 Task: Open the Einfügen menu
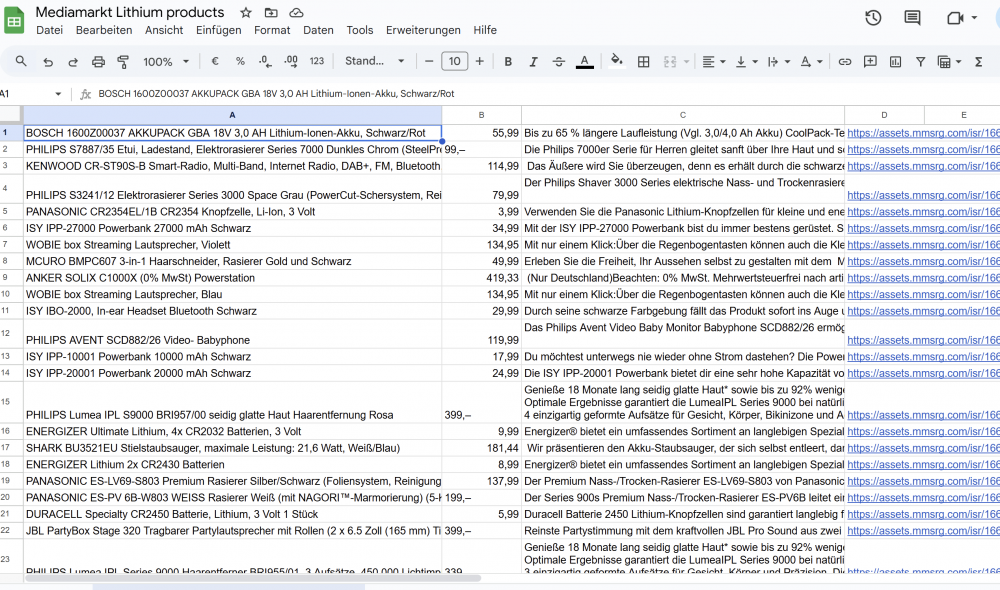point(219,30)
